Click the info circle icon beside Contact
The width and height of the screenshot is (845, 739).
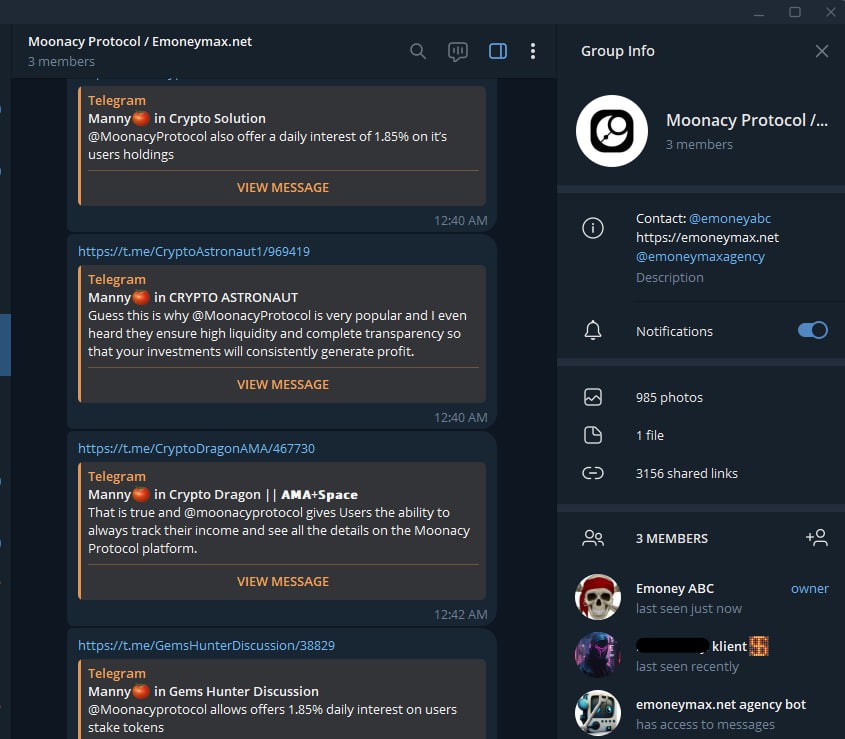[593, 227]
